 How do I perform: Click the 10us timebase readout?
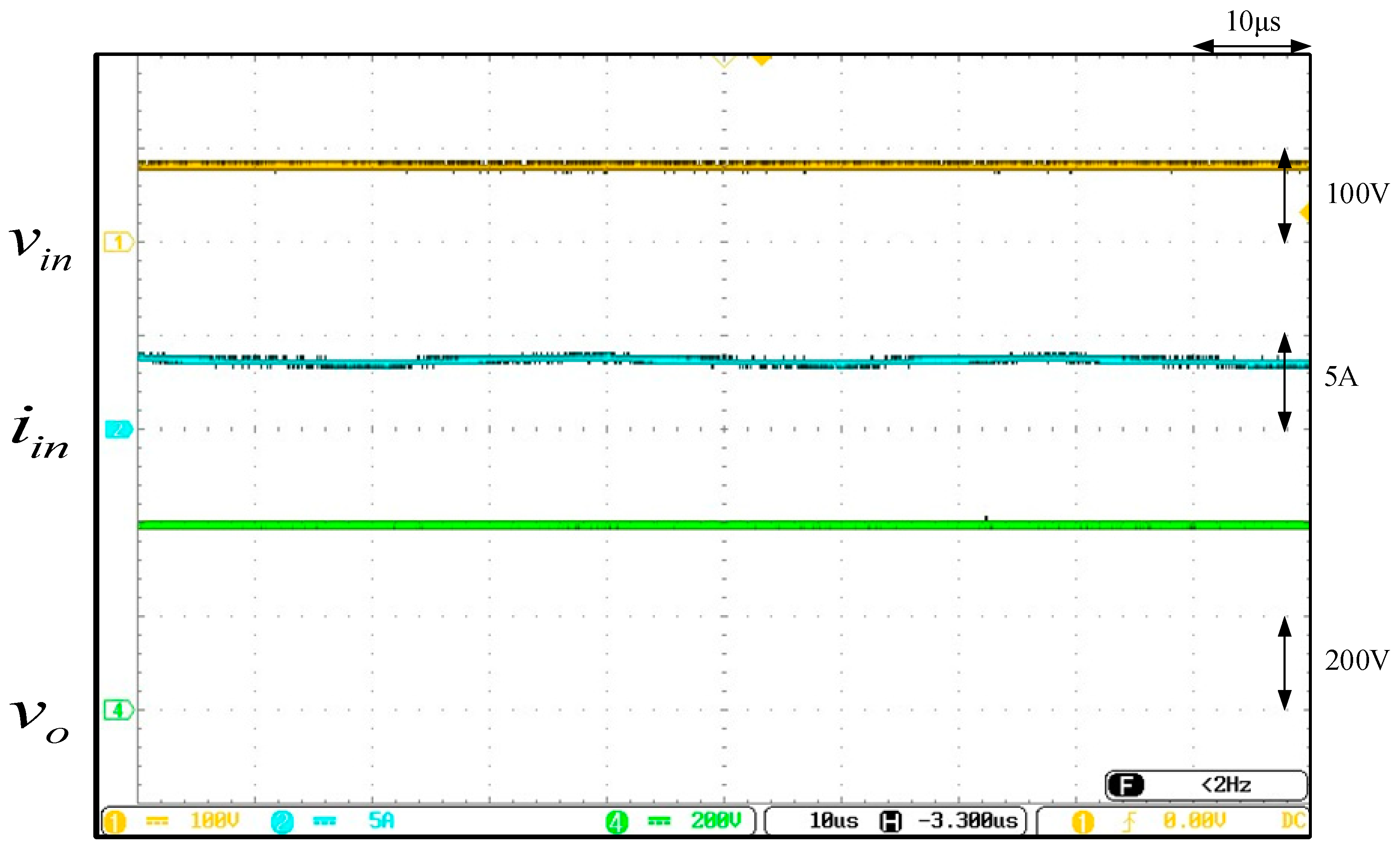click(834, 820)
